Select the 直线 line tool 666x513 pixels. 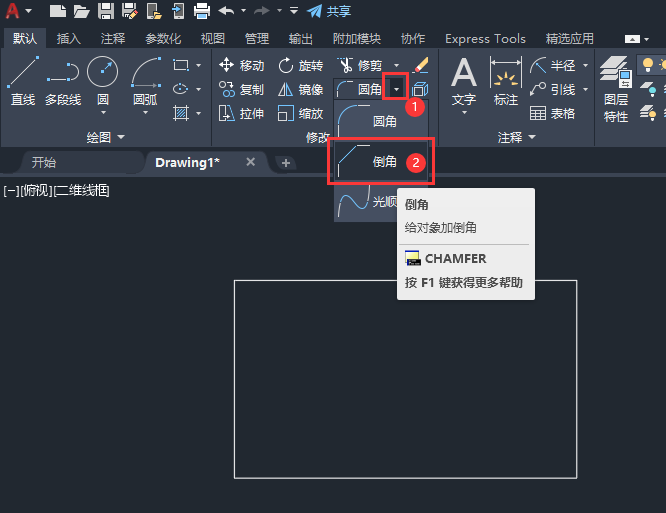[x=23, y=82]
